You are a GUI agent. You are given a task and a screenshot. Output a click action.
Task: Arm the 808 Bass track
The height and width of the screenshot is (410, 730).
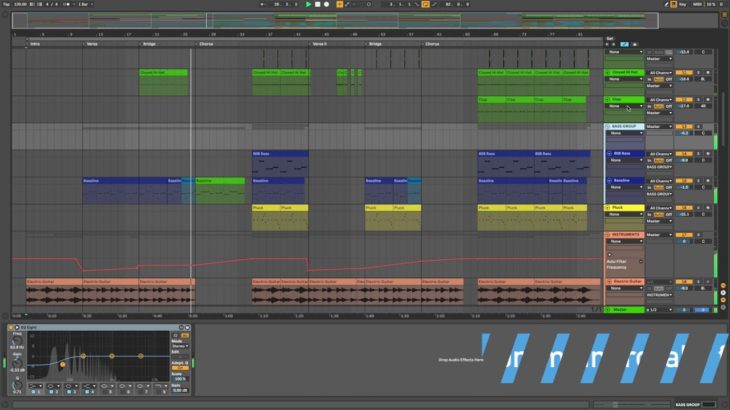(708, 154)
